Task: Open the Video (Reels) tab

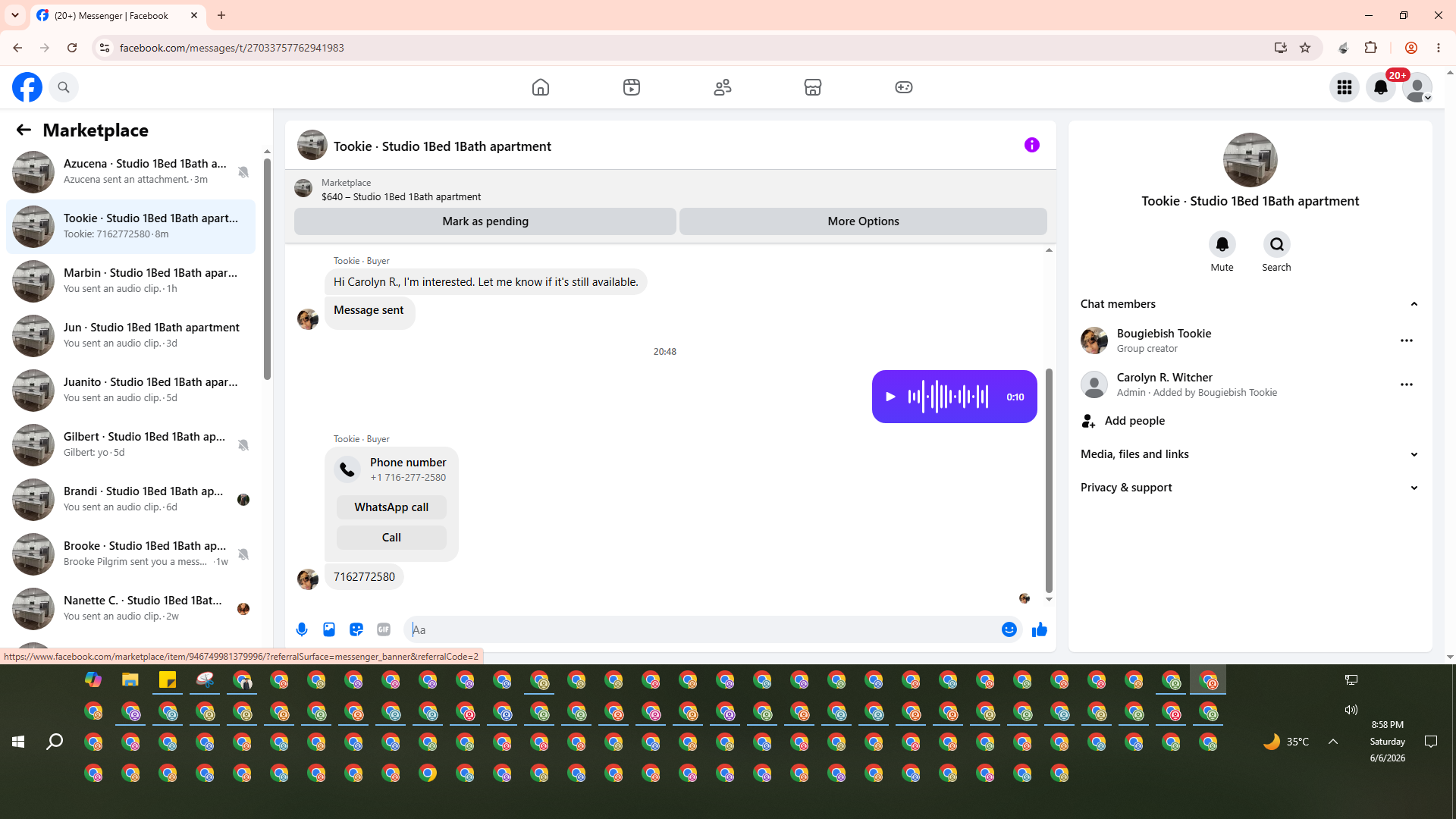Action: tap(632, 87)
